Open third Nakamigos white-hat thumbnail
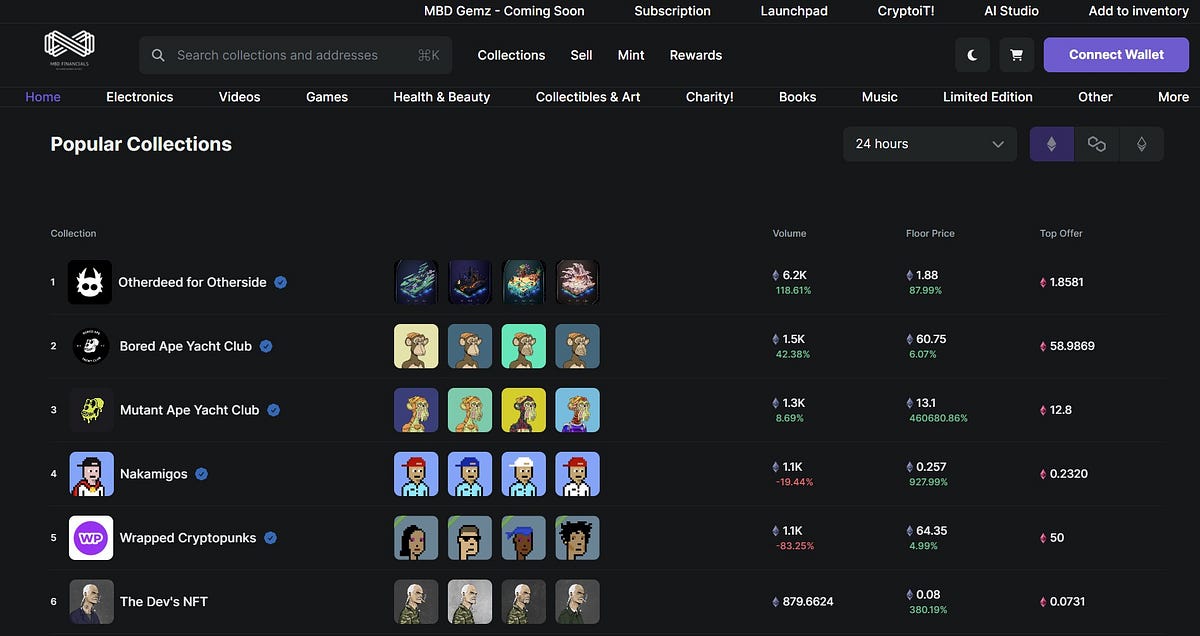 (524, 474)
